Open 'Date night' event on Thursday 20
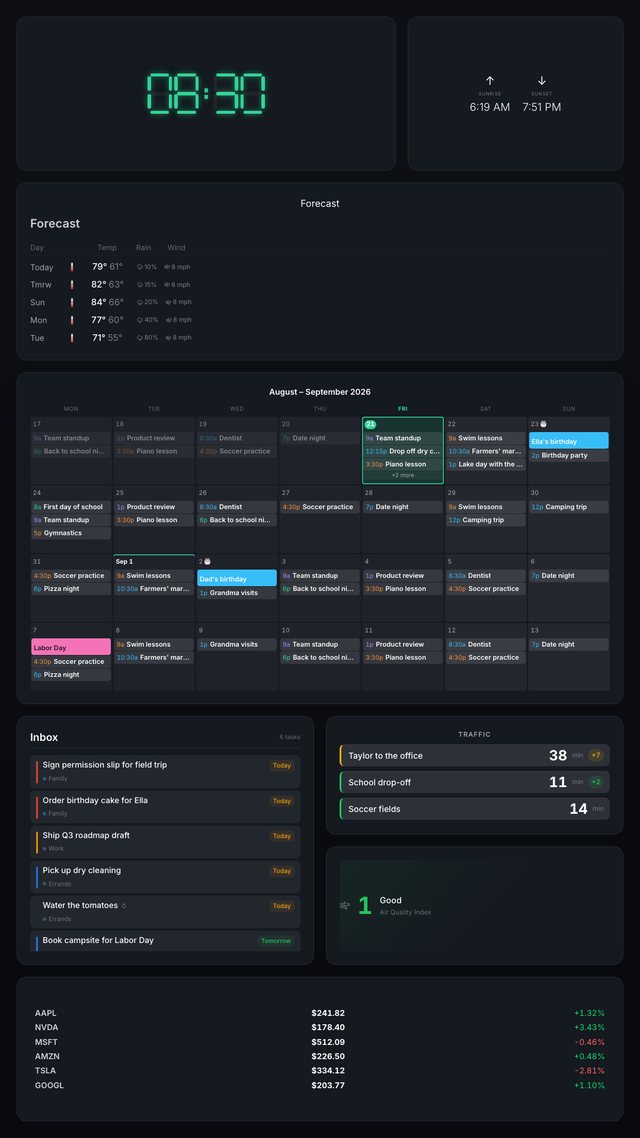This screenshot has width=640, height=1138. coord(320,438)
